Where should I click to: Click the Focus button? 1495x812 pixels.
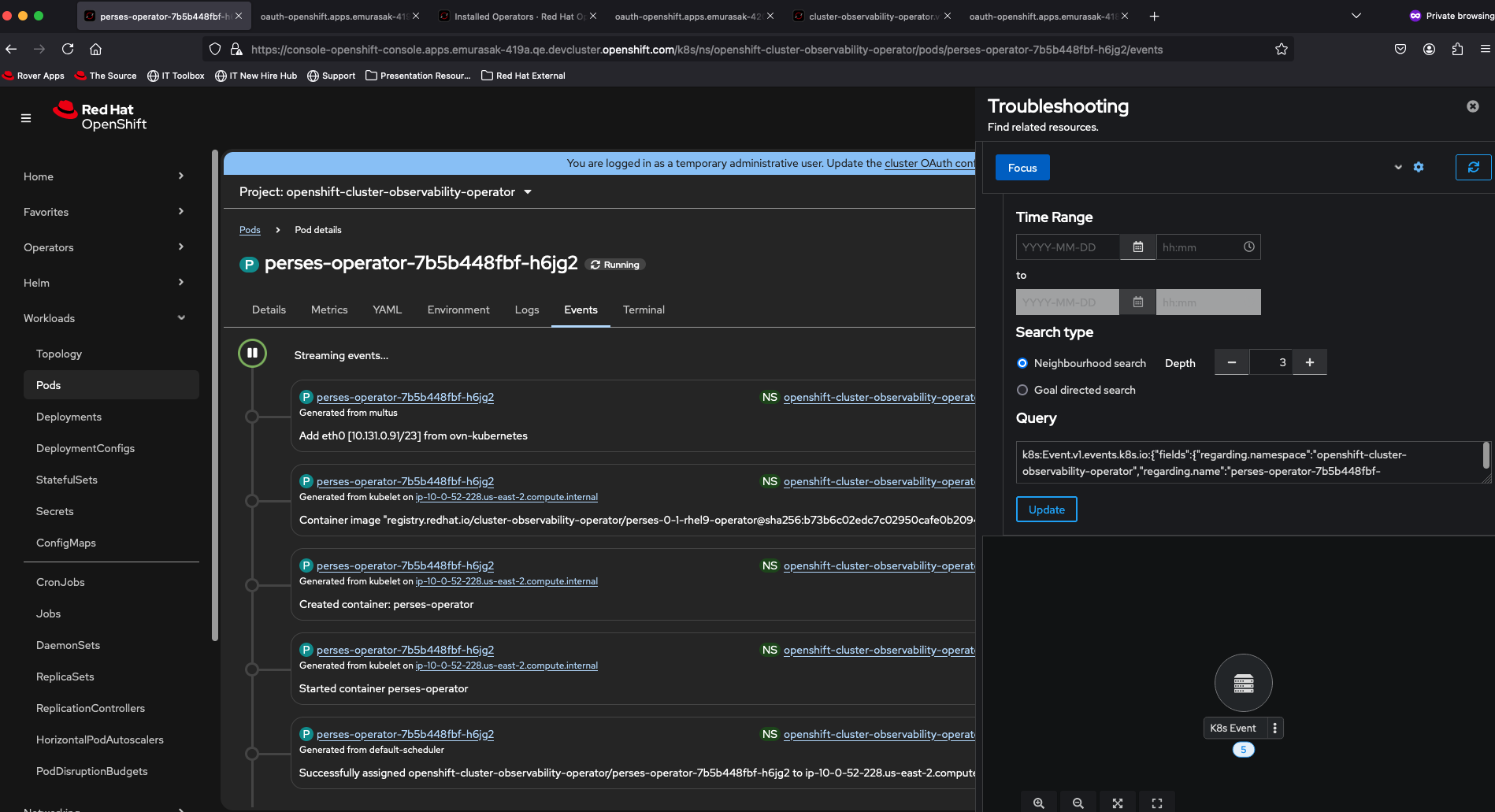tap(1022, 168)
